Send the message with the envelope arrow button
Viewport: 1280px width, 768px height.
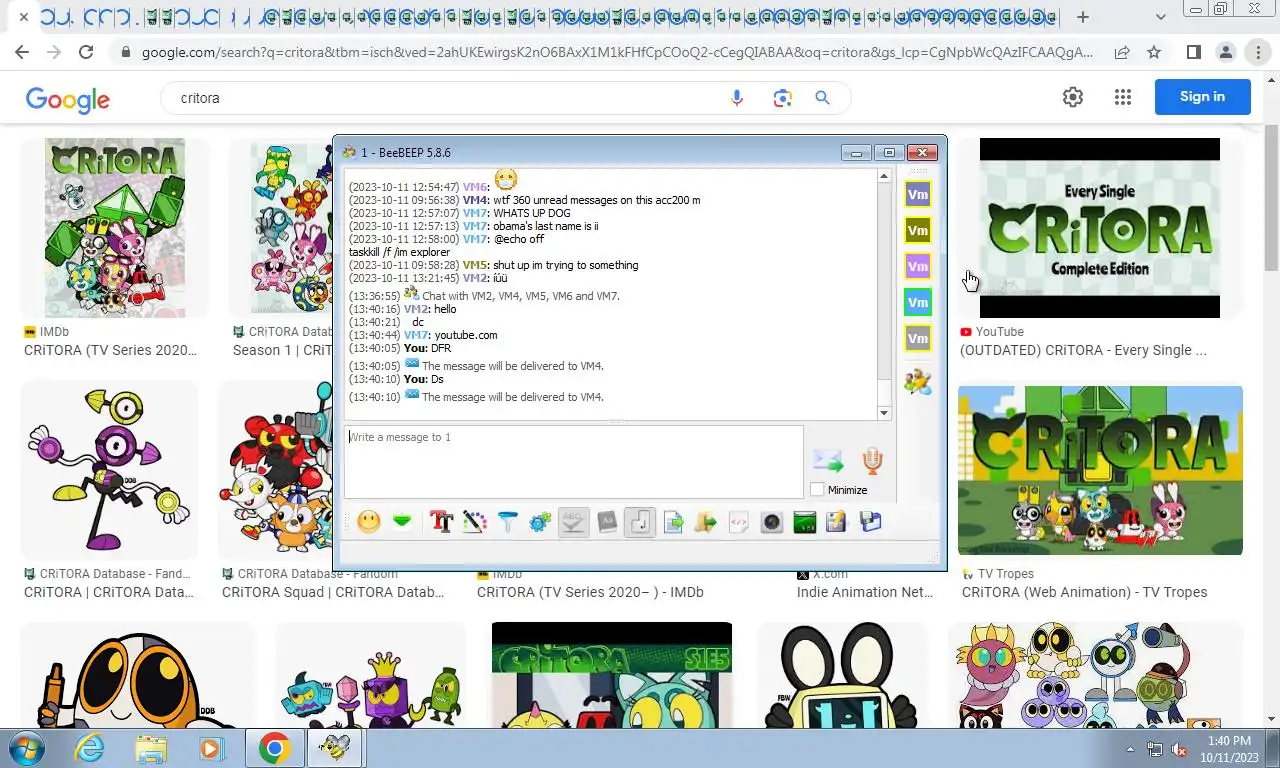coord(828,461)
